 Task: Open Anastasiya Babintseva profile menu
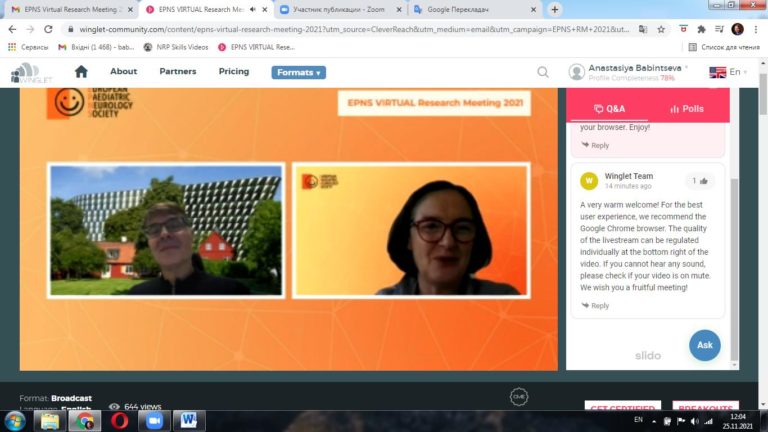(630, 72)
